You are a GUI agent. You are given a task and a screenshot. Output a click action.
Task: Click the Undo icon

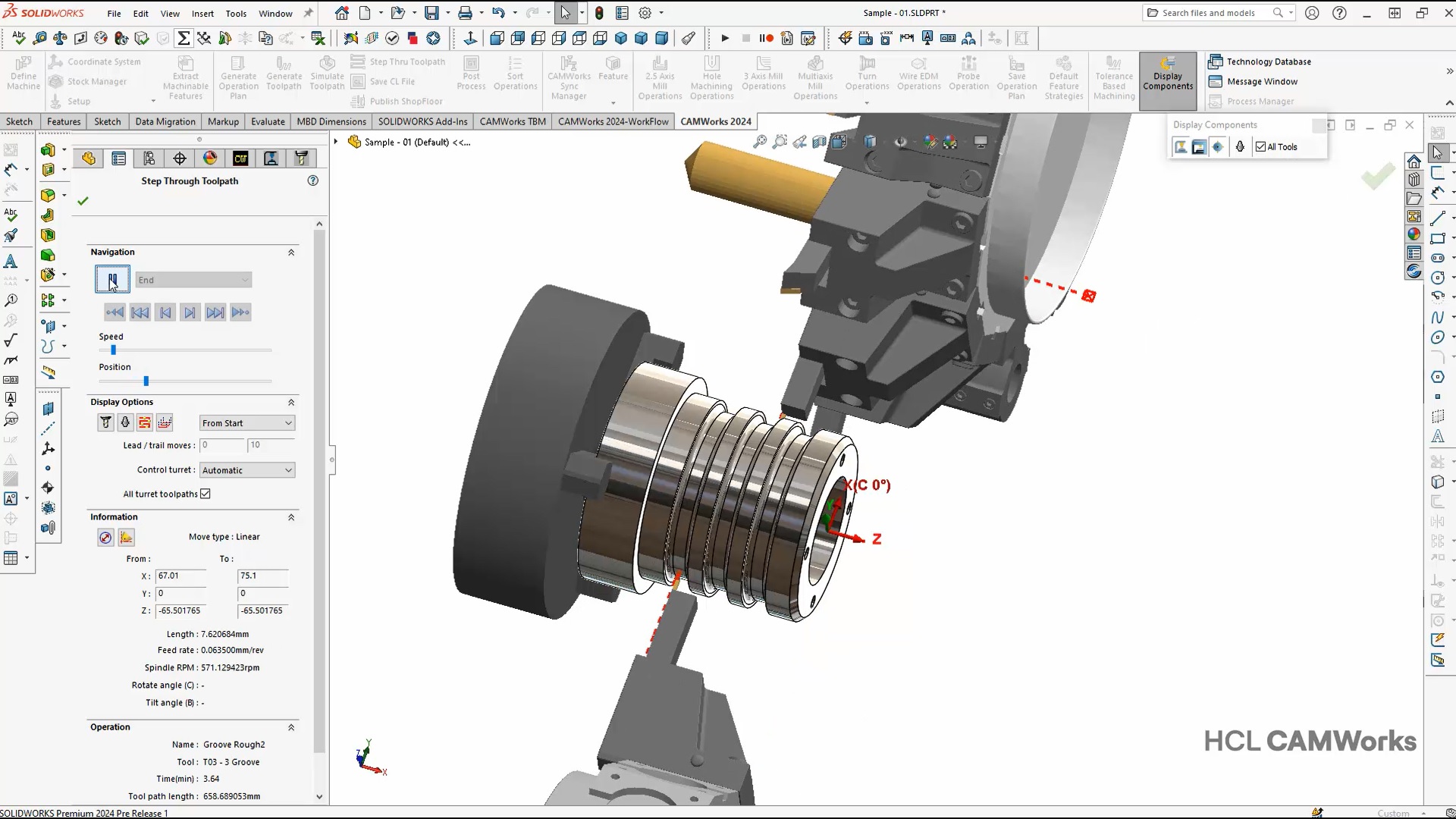tap(498, 13)
